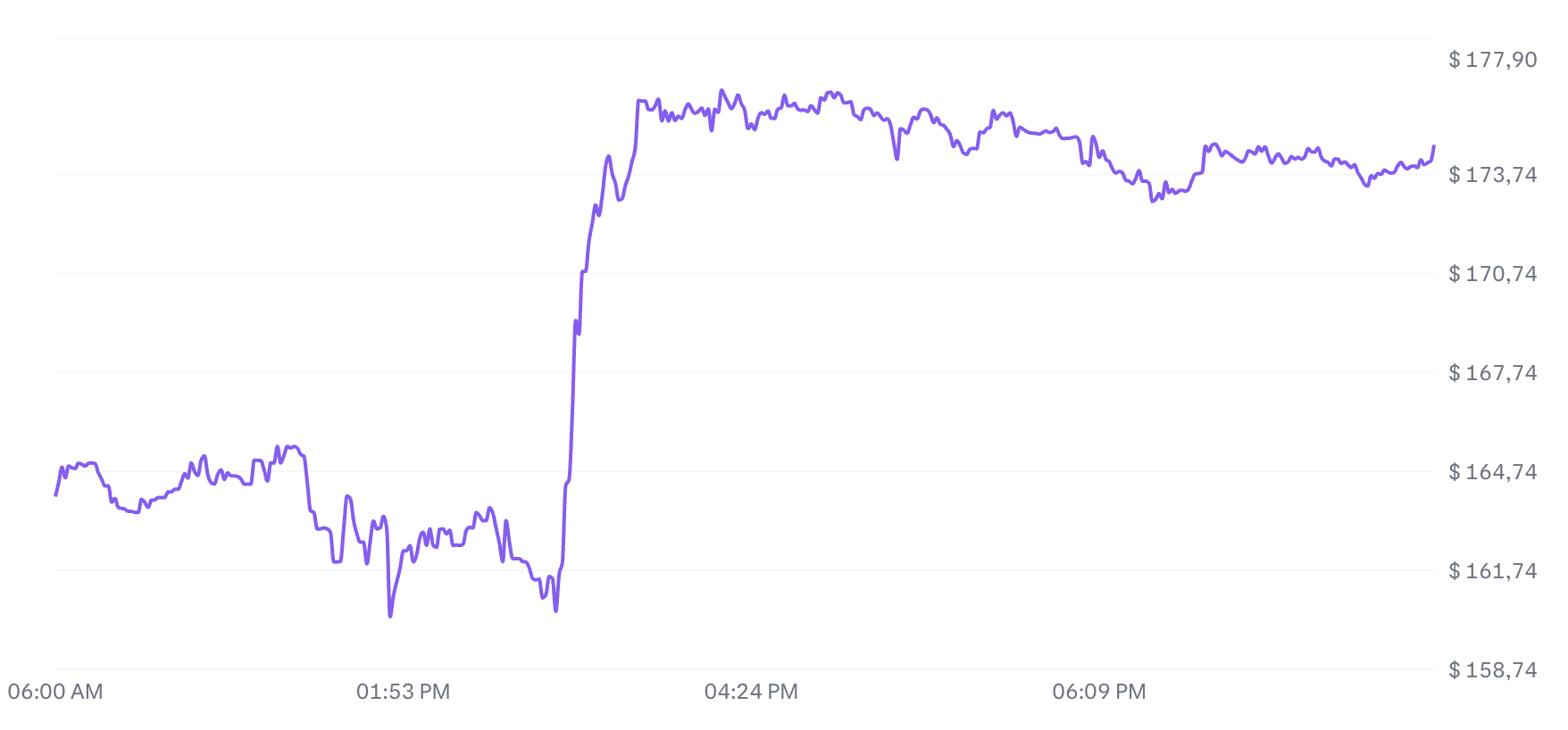Select the $ 173,74 price axis label
Image resolution: width=1568 pixels, height=730 pixels.
point(1492,175)
